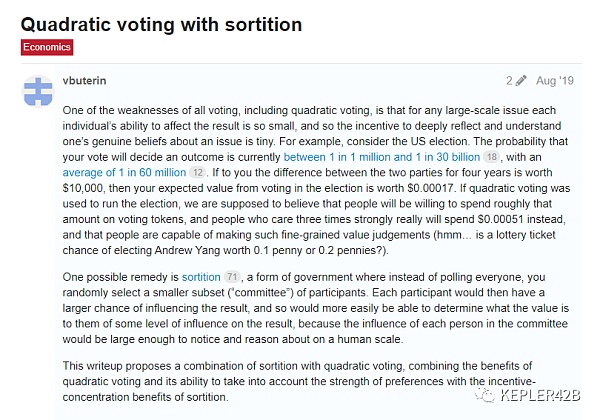Click the Aug '19 post date
600x420 pixels.
pyautogui.click(x=558, y=80)
